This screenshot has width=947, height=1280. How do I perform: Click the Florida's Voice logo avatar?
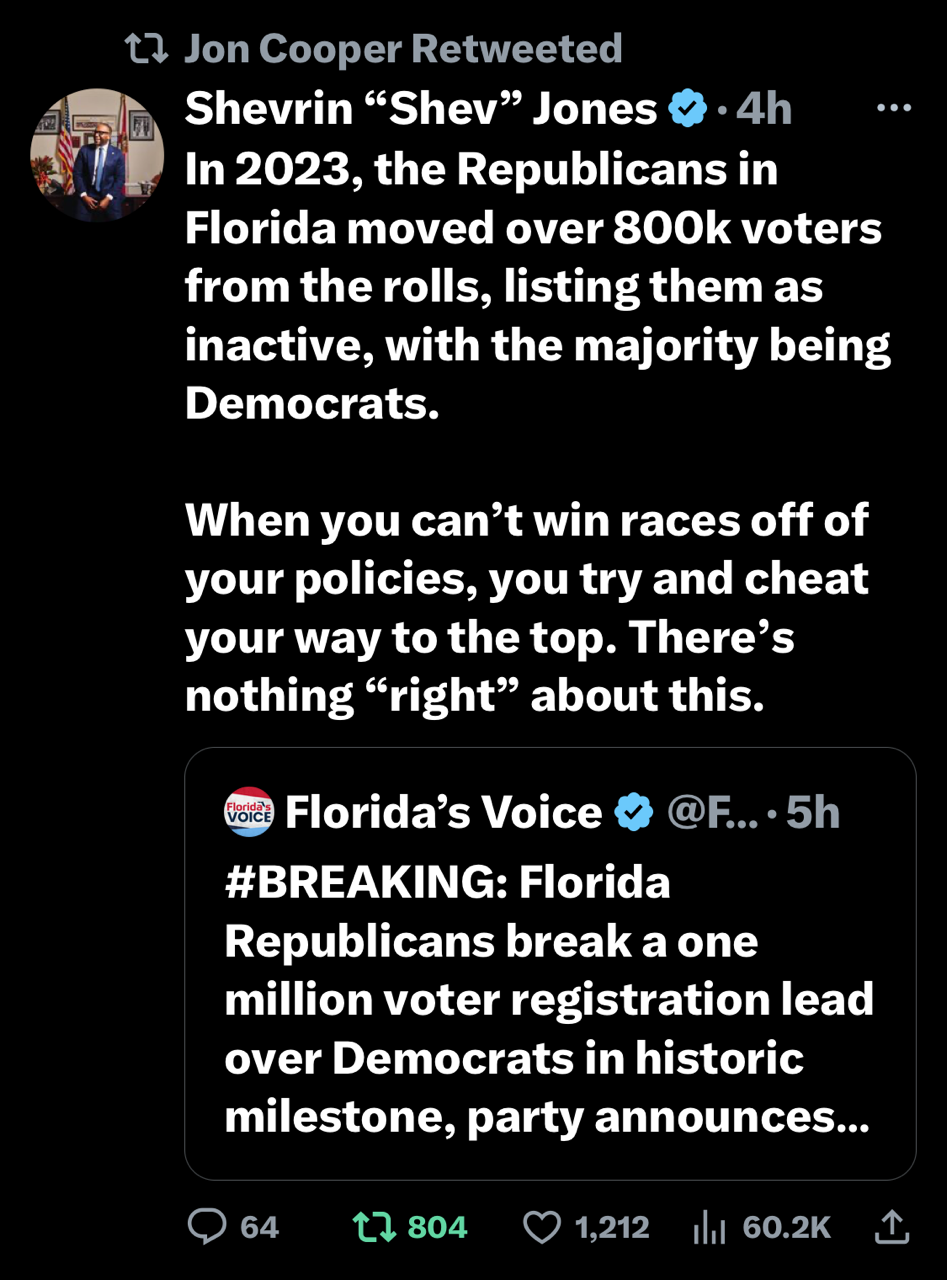coord(248,812)
